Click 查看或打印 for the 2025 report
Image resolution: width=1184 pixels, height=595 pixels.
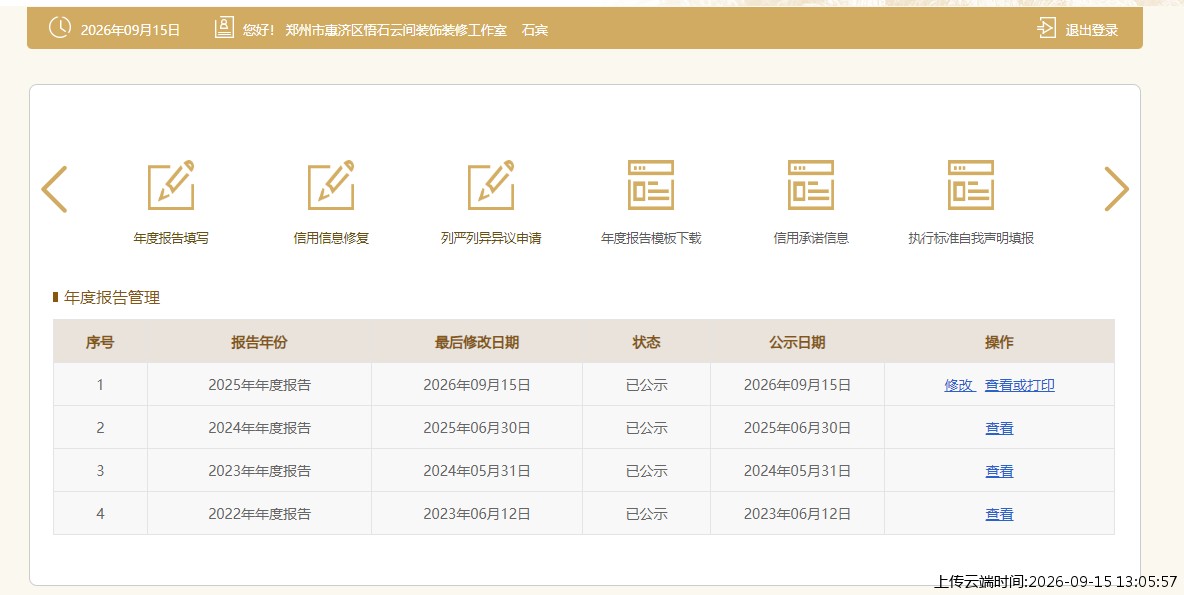1019,385
